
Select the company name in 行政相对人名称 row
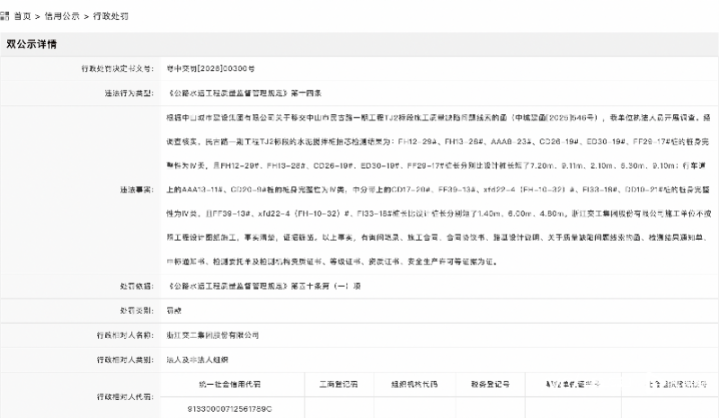[x=210, y=334]
